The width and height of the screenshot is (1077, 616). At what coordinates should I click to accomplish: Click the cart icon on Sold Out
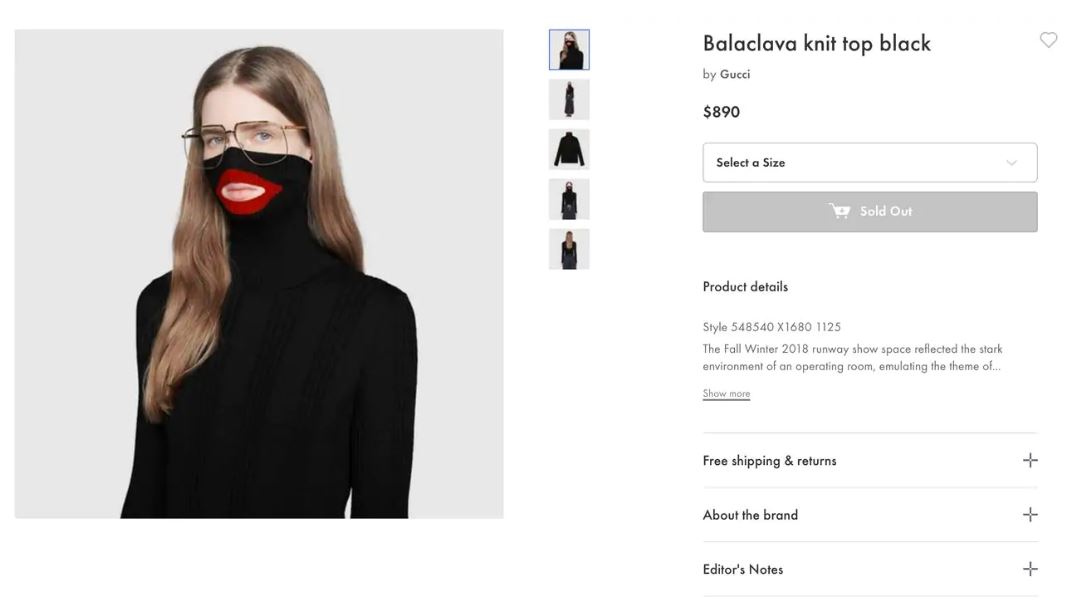pos(839,211)
